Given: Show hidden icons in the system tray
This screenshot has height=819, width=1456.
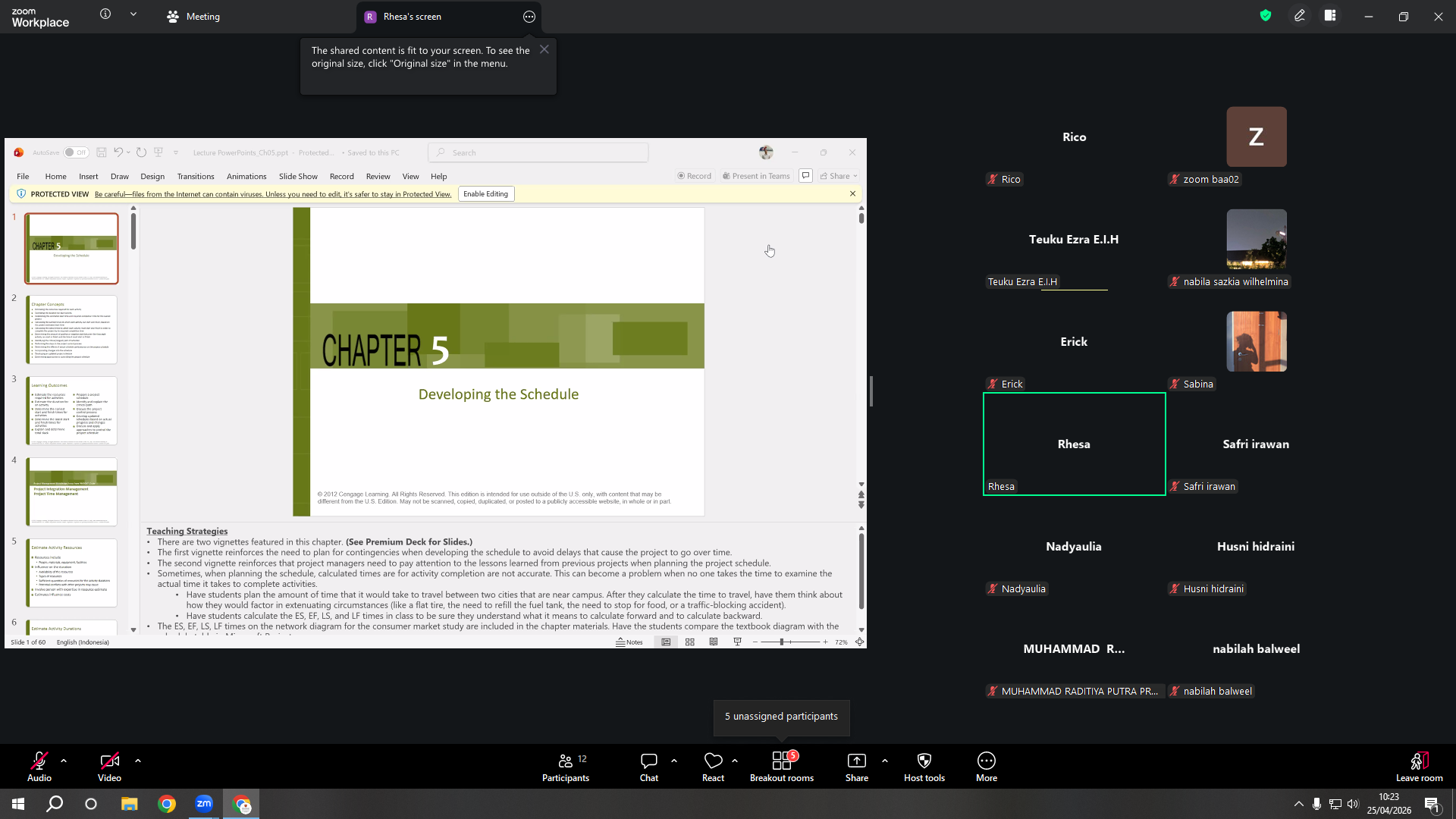Looking at the screenshot, I should coord(1299,804).
